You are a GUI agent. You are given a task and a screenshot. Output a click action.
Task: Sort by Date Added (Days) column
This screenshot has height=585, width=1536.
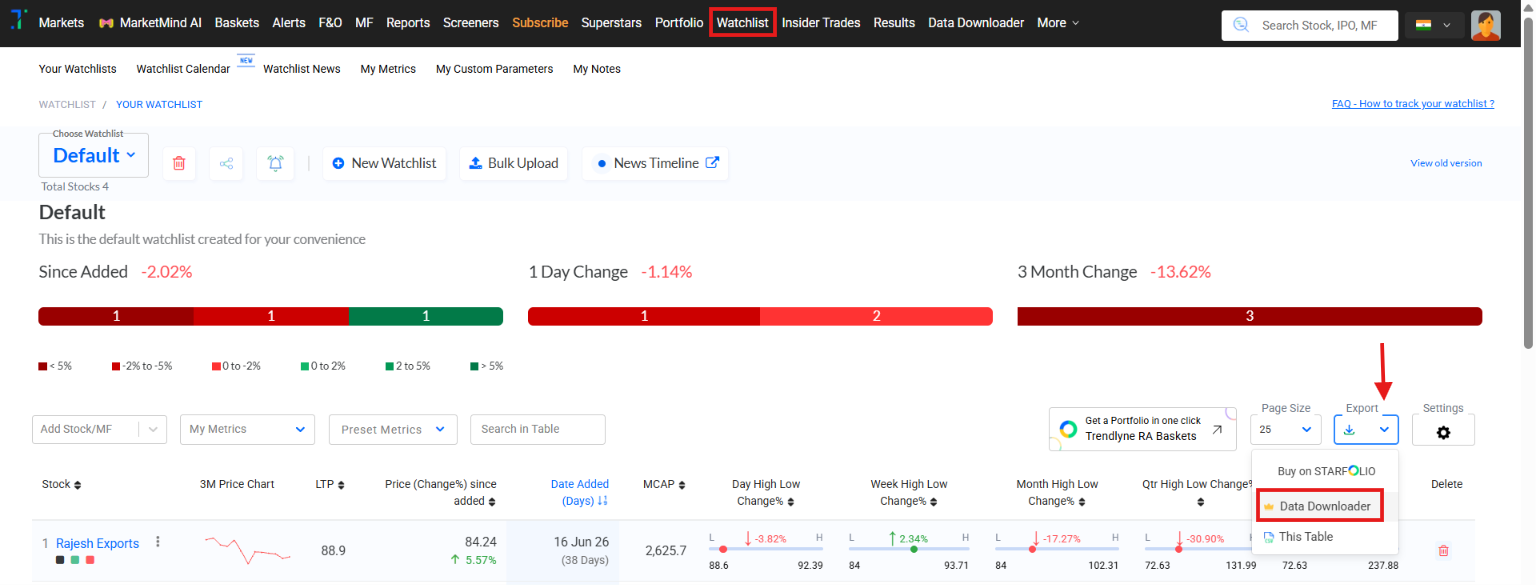580,492
